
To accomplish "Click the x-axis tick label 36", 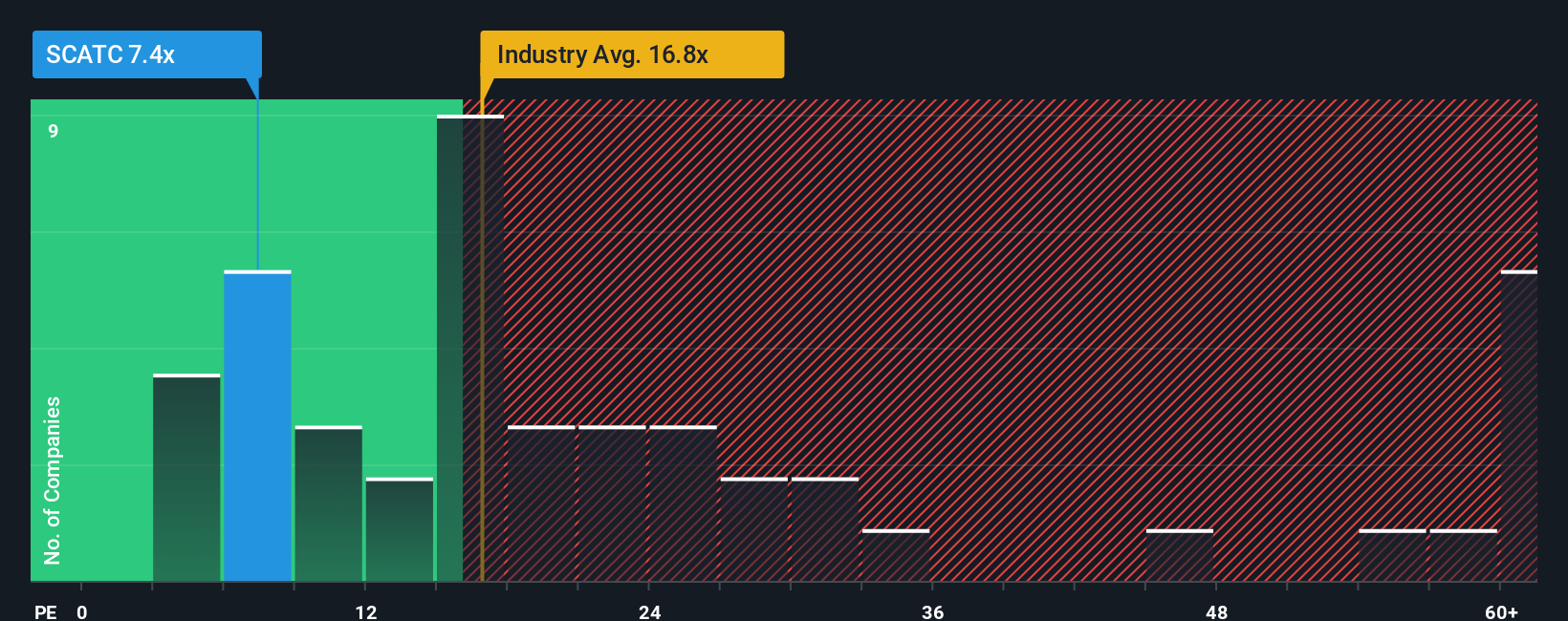I will [932, 612].
